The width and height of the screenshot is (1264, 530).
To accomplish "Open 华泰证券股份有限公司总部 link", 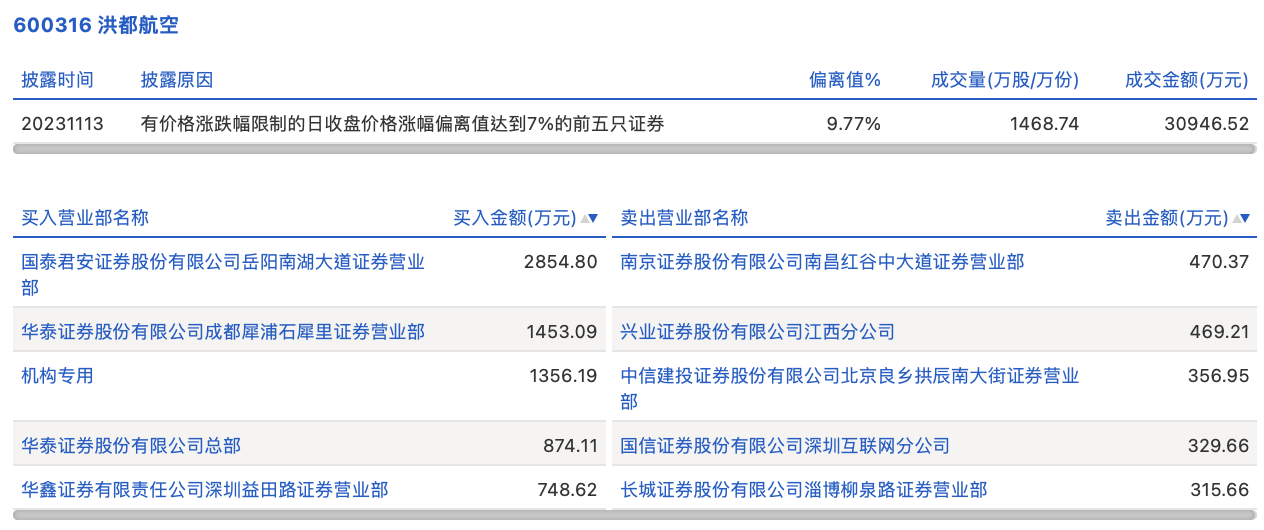I will (131, 445).
